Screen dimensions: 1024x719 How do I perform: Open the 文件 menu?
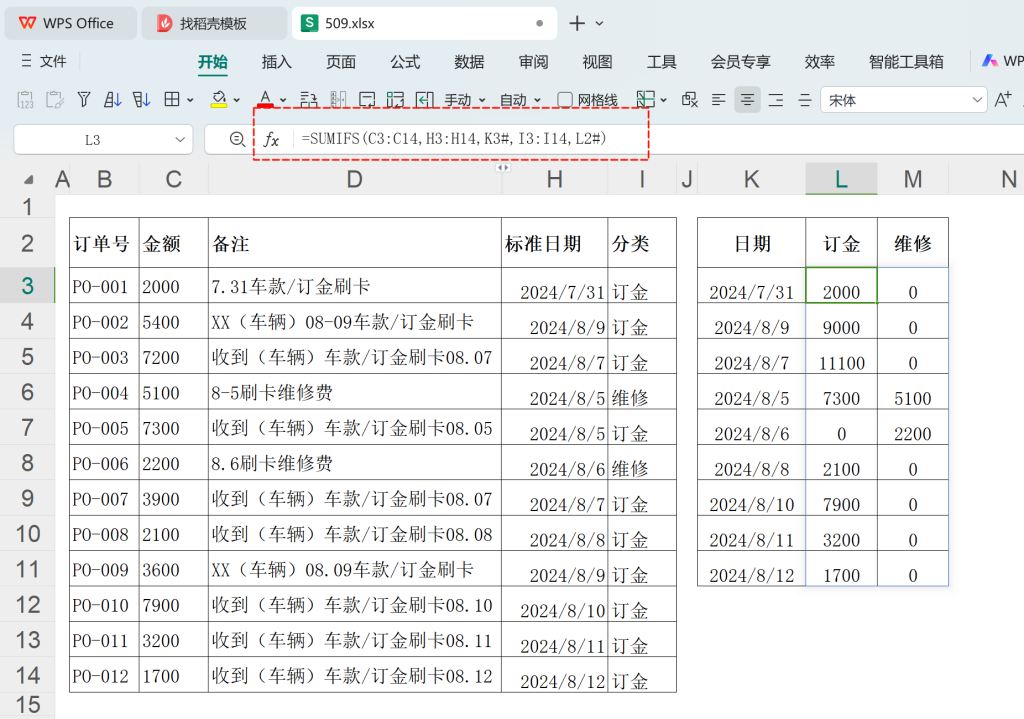coord(43,61)
